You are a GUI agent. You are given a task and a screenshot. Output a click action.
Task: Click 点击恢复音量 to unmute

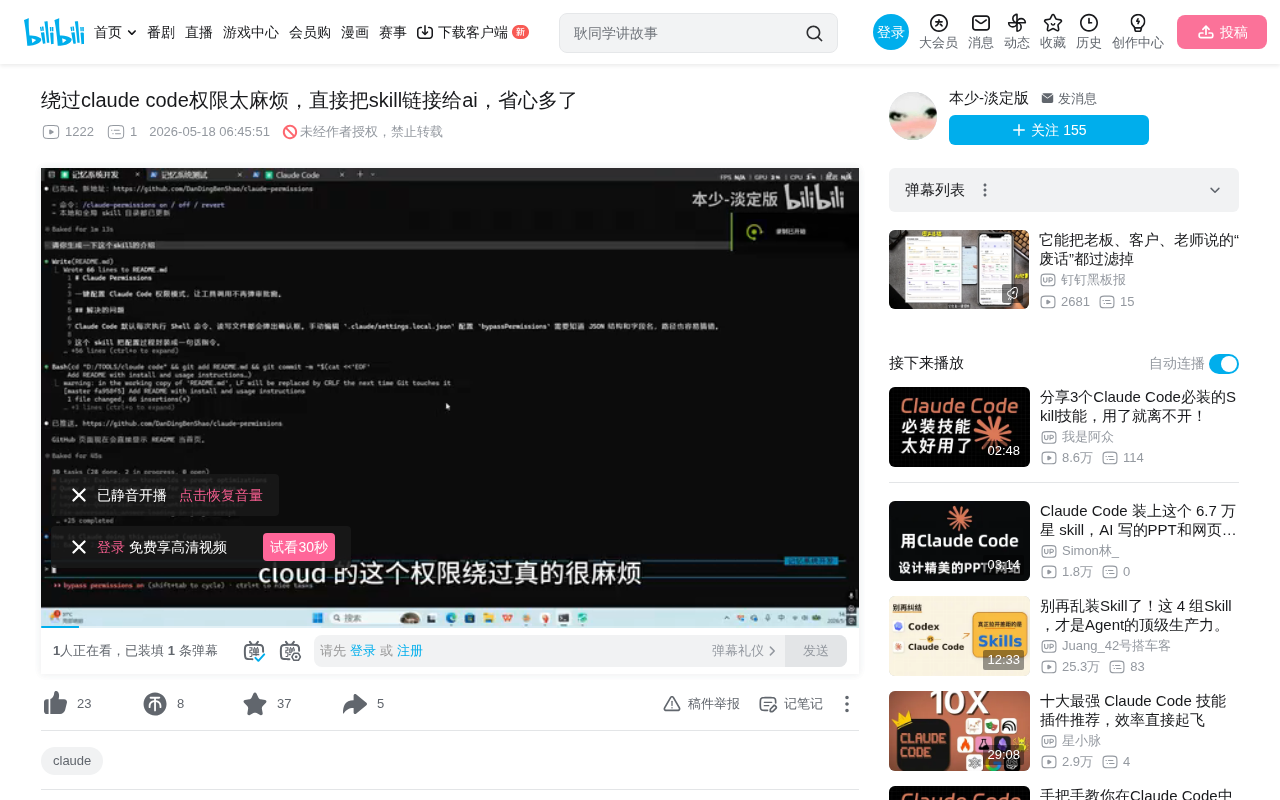(221, 495)
